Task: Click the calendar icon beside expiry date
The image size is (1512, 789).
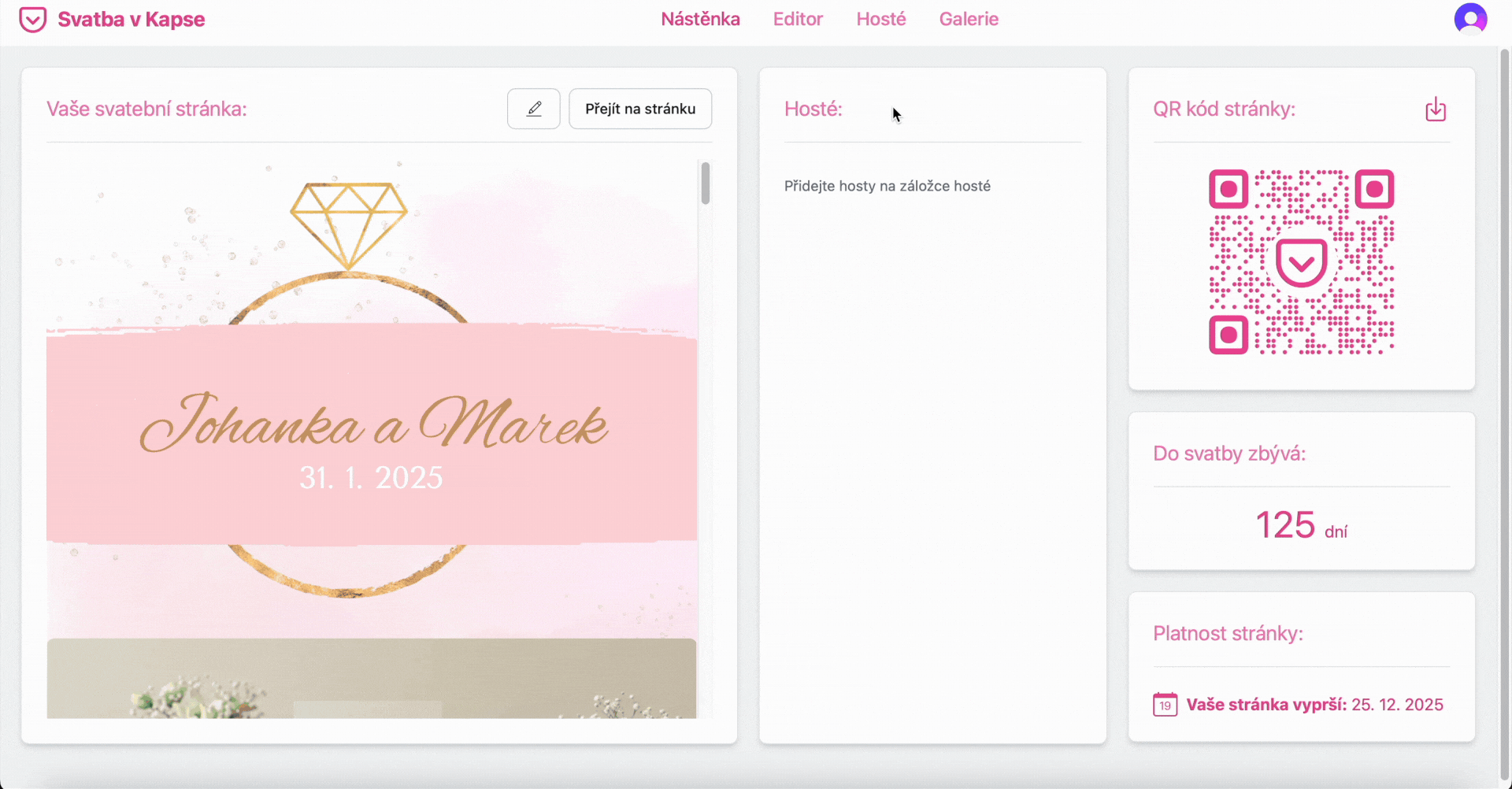Action: pos(1165,704)
